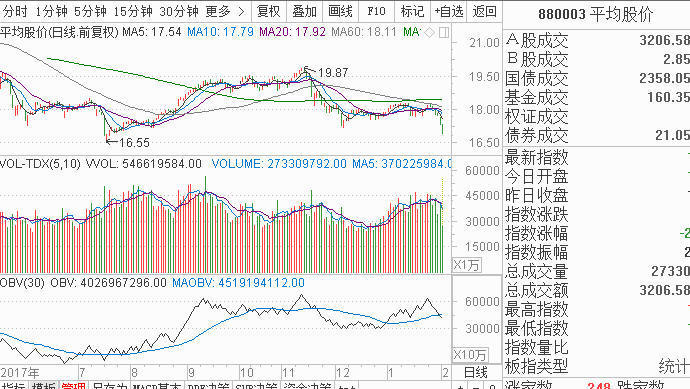
Task: Click the MAOBV: 4519194112.00 value
Action: click(238, 283)
